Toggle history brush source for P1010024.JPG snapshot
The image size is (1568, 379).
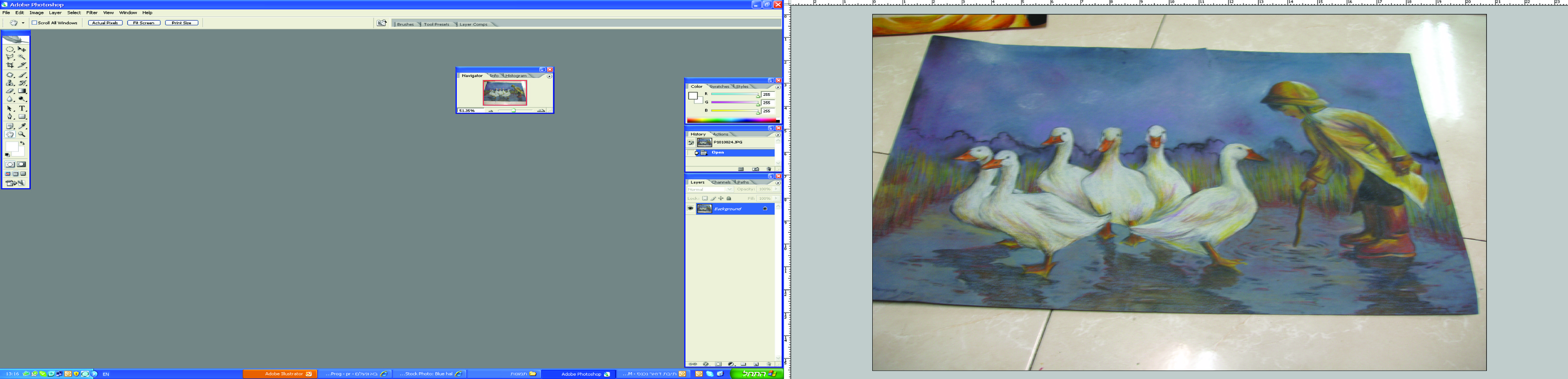click(x=691, y=143)
